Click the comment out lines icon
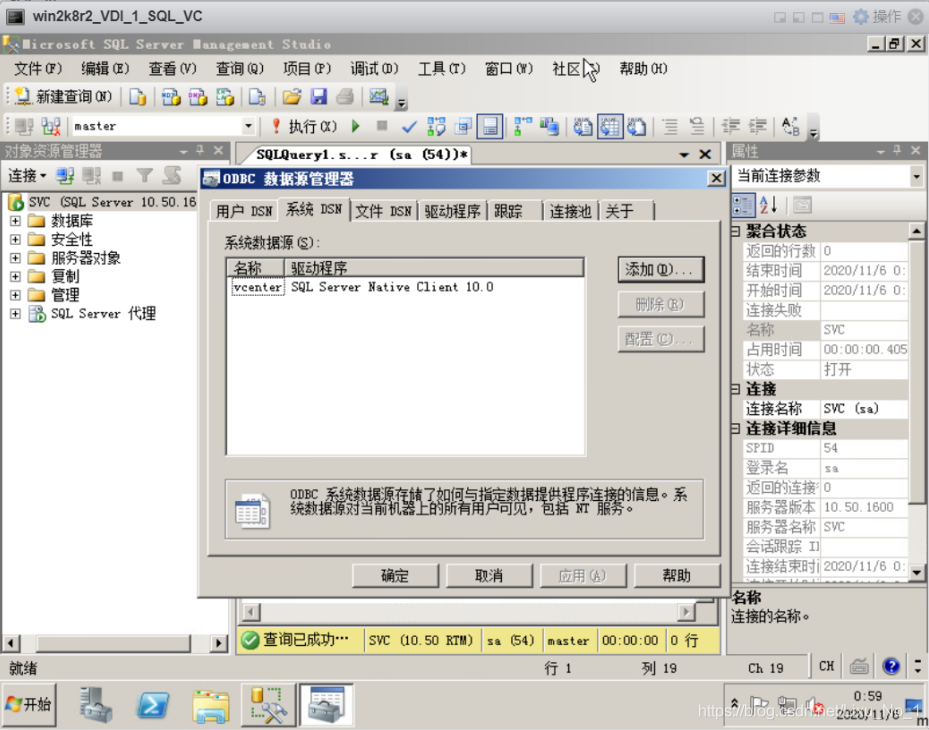The width and height of the screenshot is (929, 730). point(670,126)
